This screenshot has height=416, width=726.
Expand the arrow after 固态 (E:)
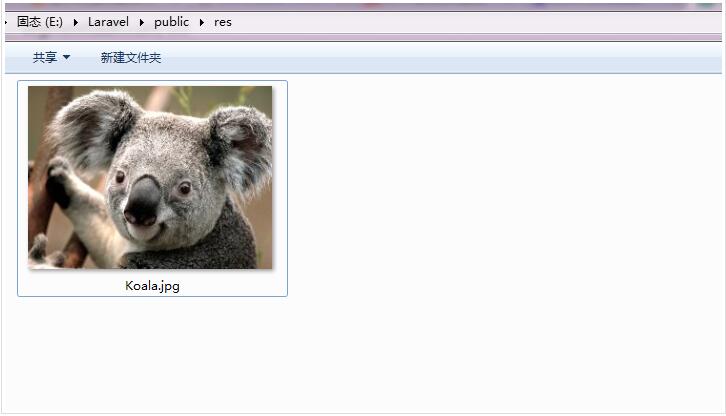(x=75, y=22)
